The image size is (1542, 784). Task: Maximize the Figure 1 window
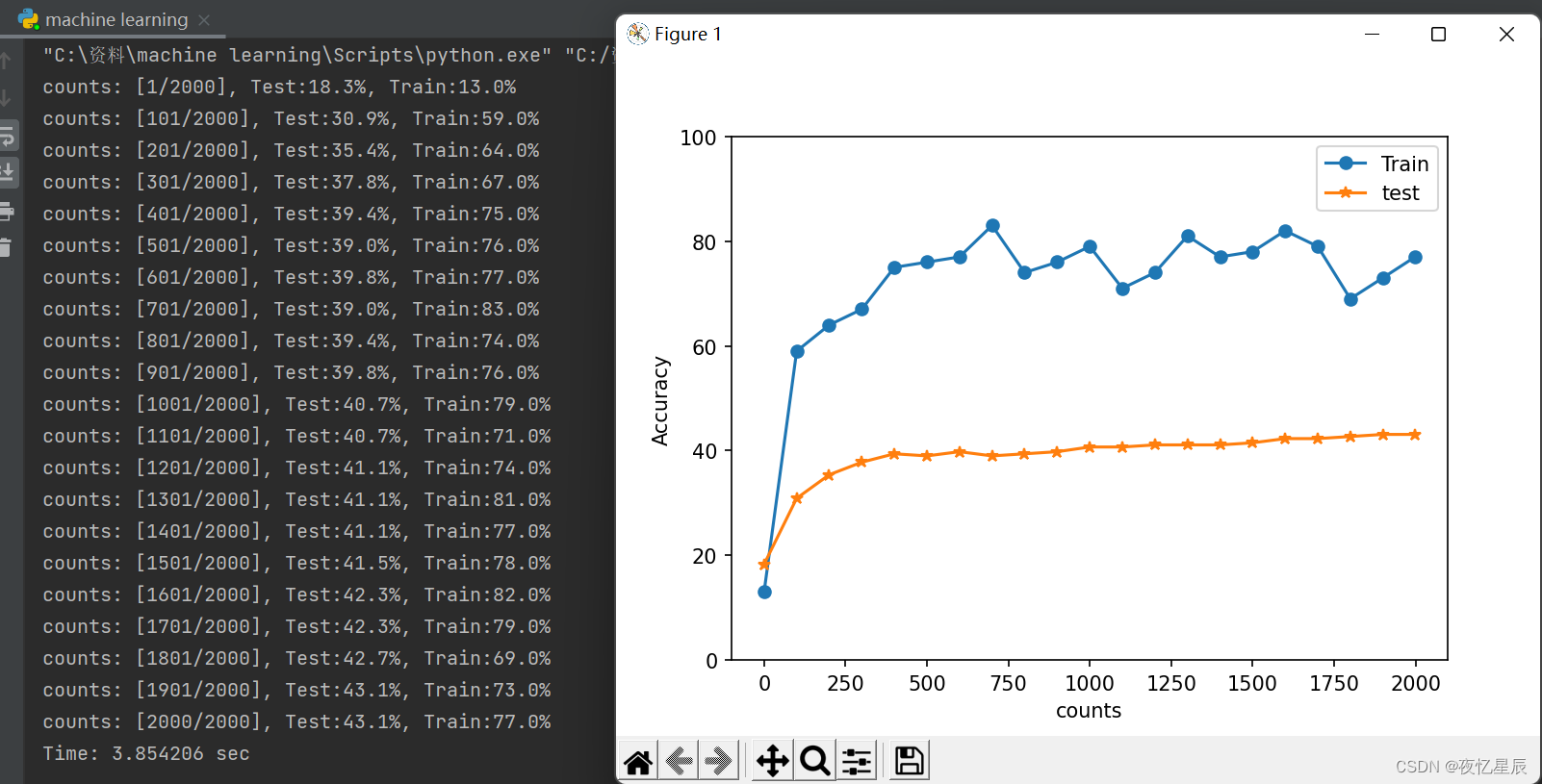coord(1438,34)
